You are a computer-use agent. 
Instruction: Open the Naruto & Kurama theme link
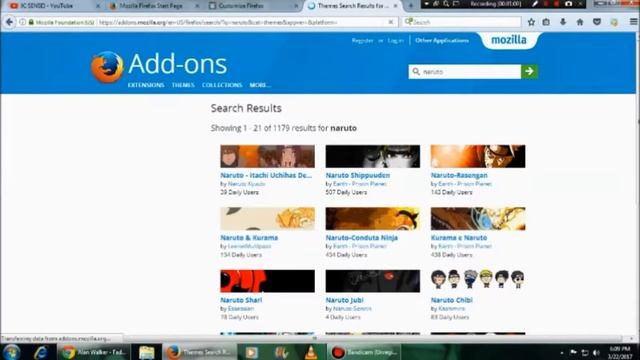tap(249, 238)
